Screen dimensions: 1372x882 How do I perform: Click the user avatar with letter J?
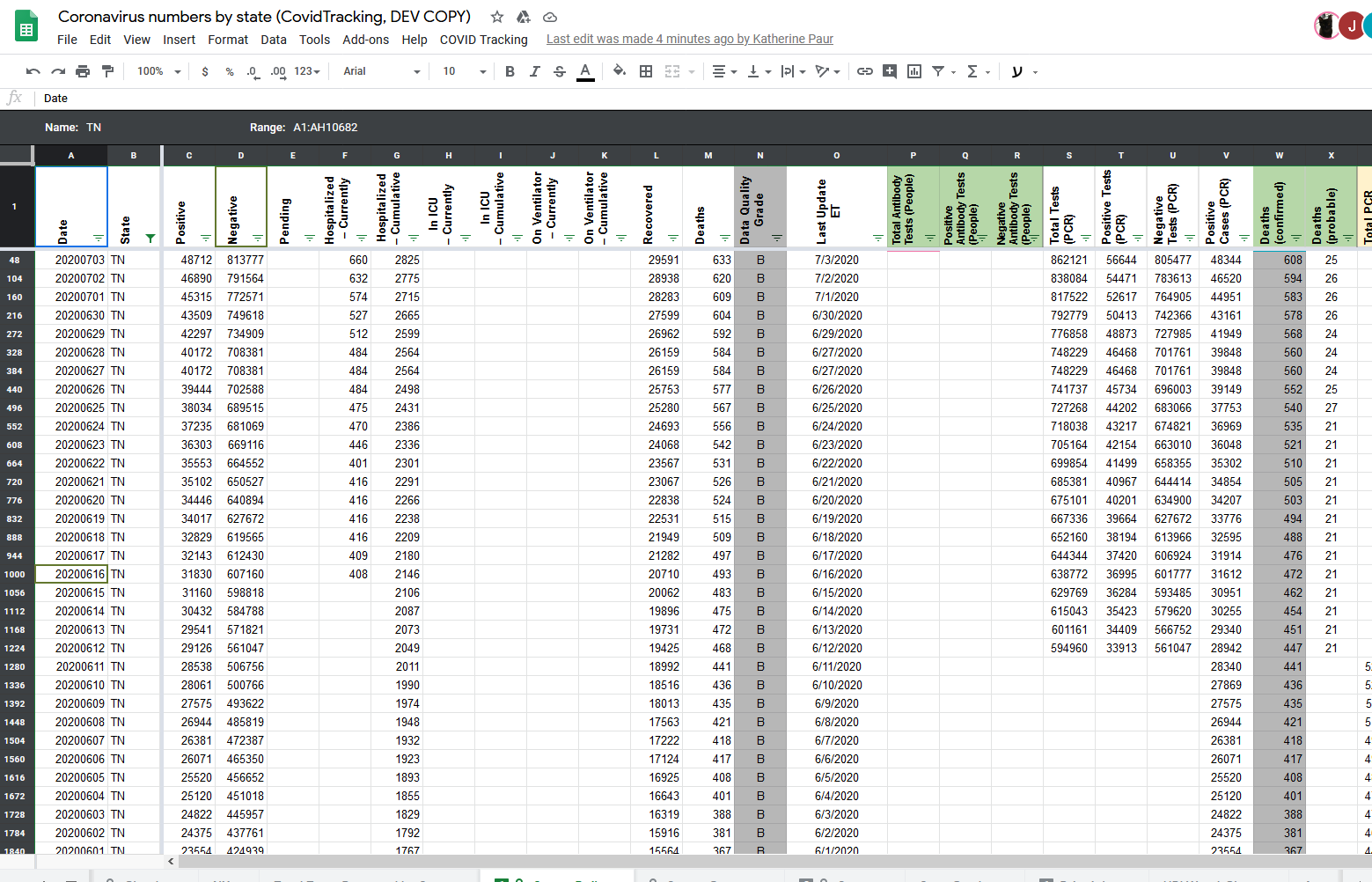pyautogui.click(x=1352, y=26)
